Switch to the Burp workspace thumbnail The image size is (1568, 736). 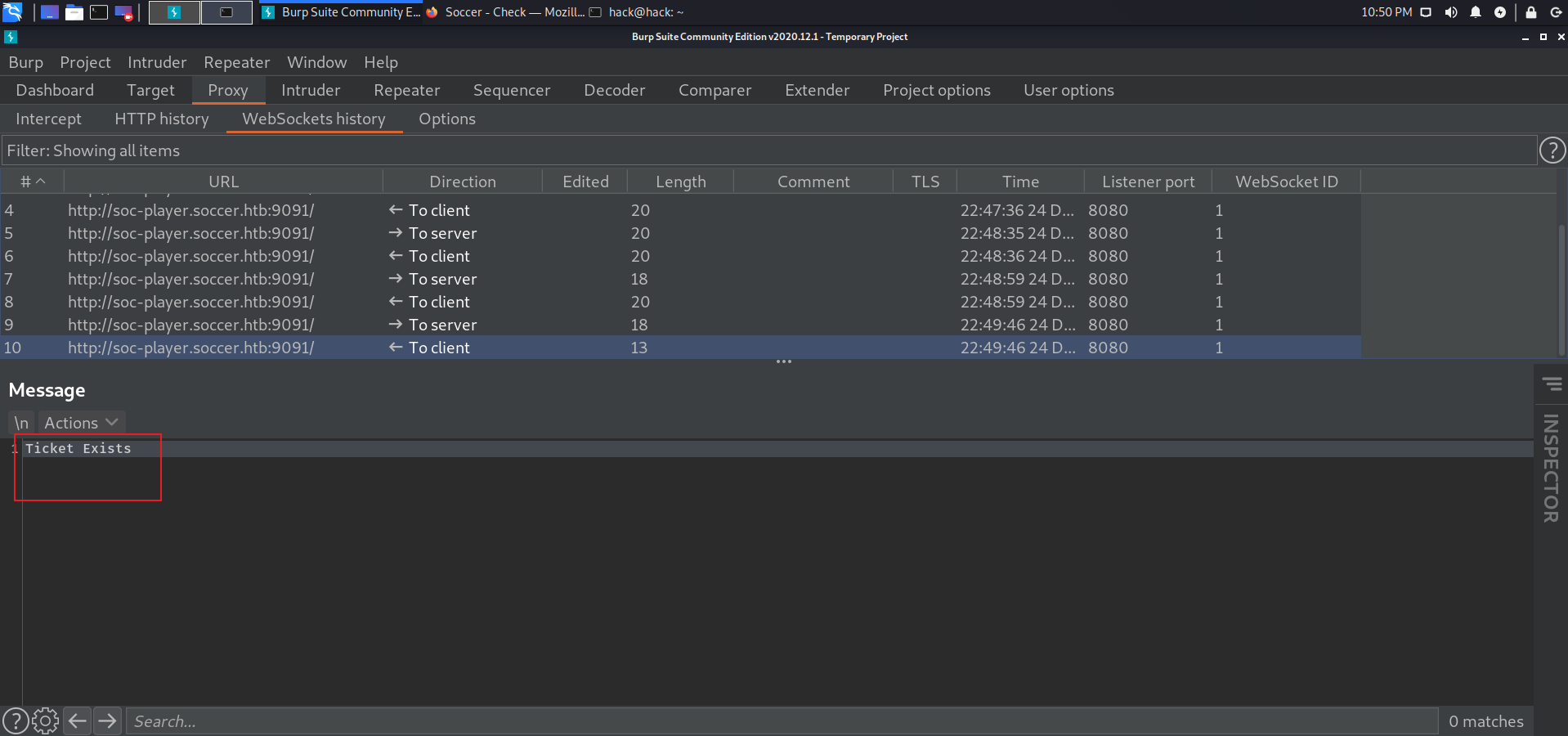pos(174,12)
